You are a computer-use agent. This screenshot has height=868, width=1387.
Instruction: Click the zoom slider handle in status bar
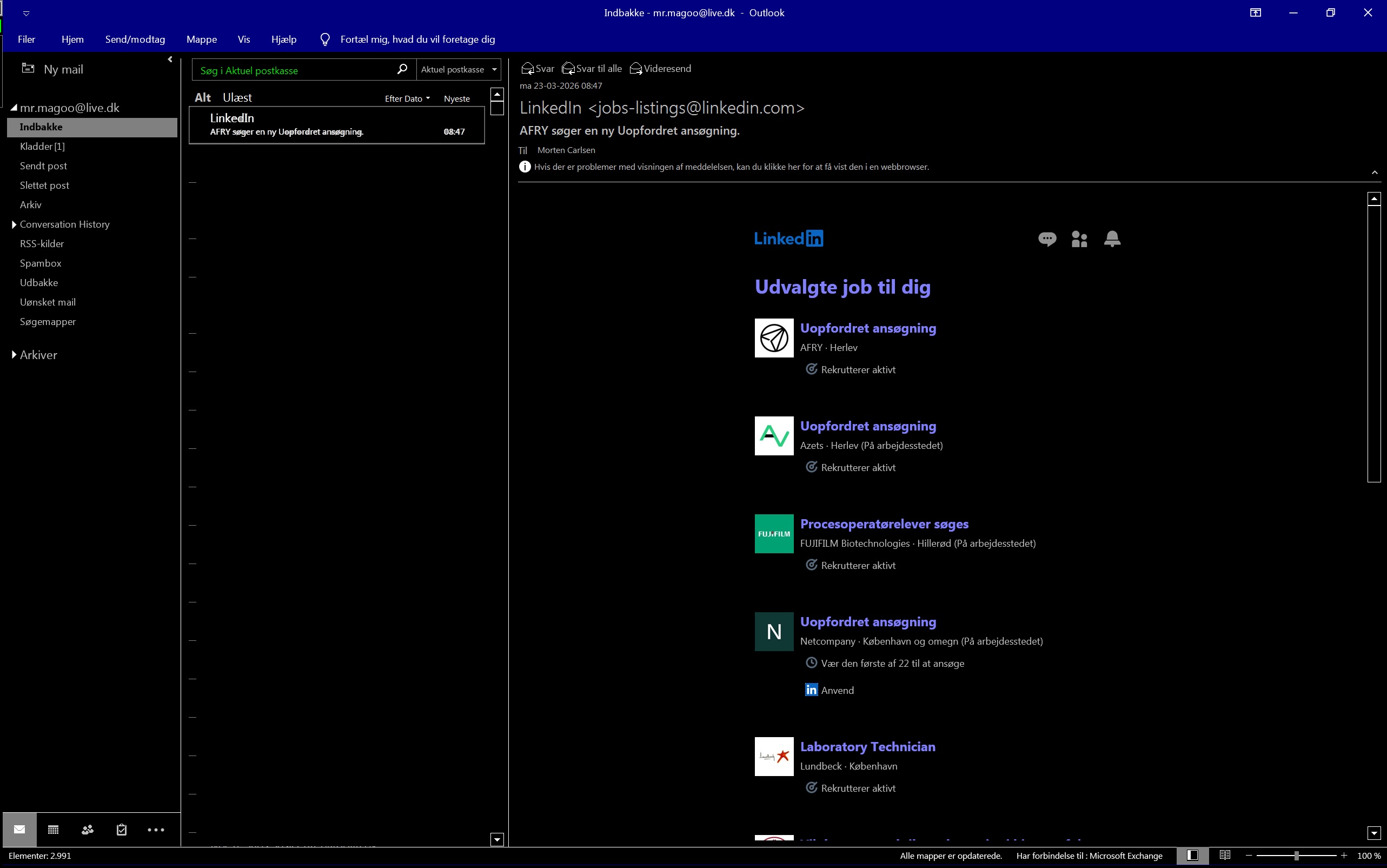[1296, 856]
